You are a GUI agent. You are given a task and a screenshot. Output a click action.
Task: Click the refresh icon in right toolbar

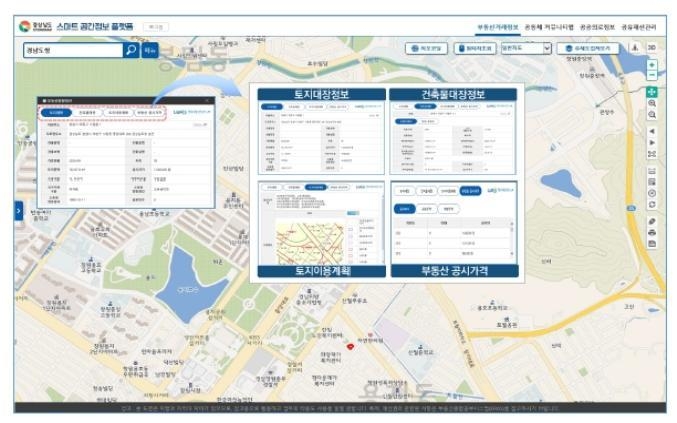pyautogui.click(x=652, y=204)
